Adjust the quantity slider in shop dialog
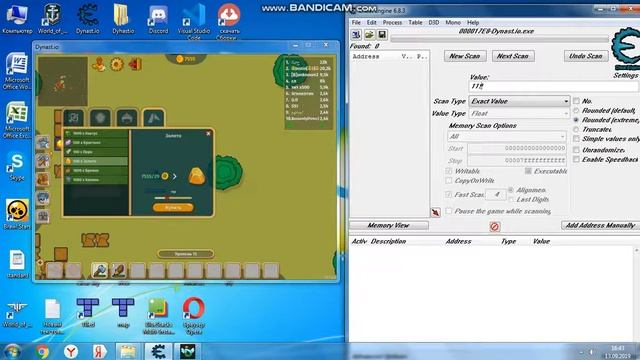This screenshot has height=360, width=640. tap(173, 198)
